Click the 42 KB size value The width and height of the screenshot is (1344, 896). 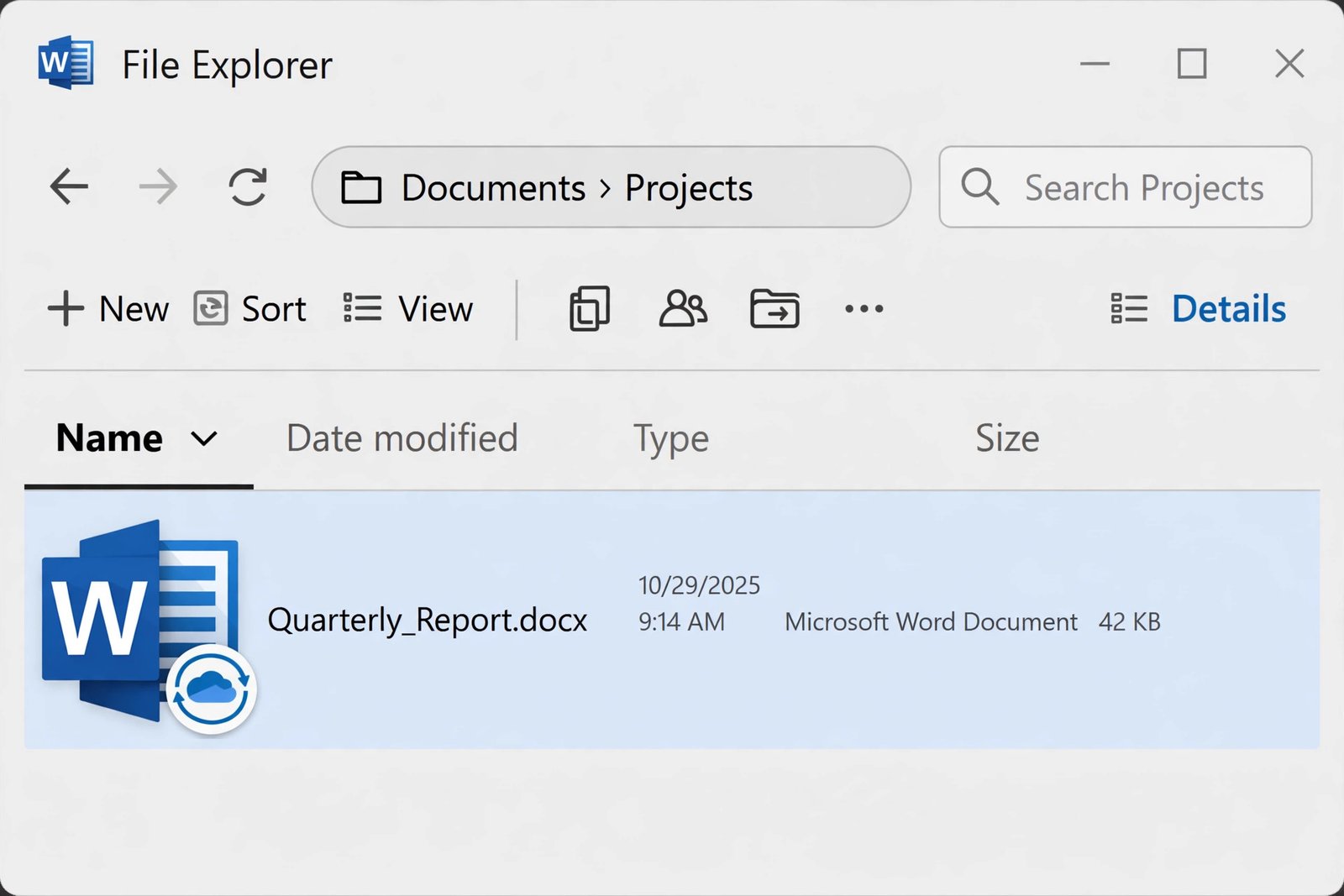pyautogui.click(x=1130, y=621)
